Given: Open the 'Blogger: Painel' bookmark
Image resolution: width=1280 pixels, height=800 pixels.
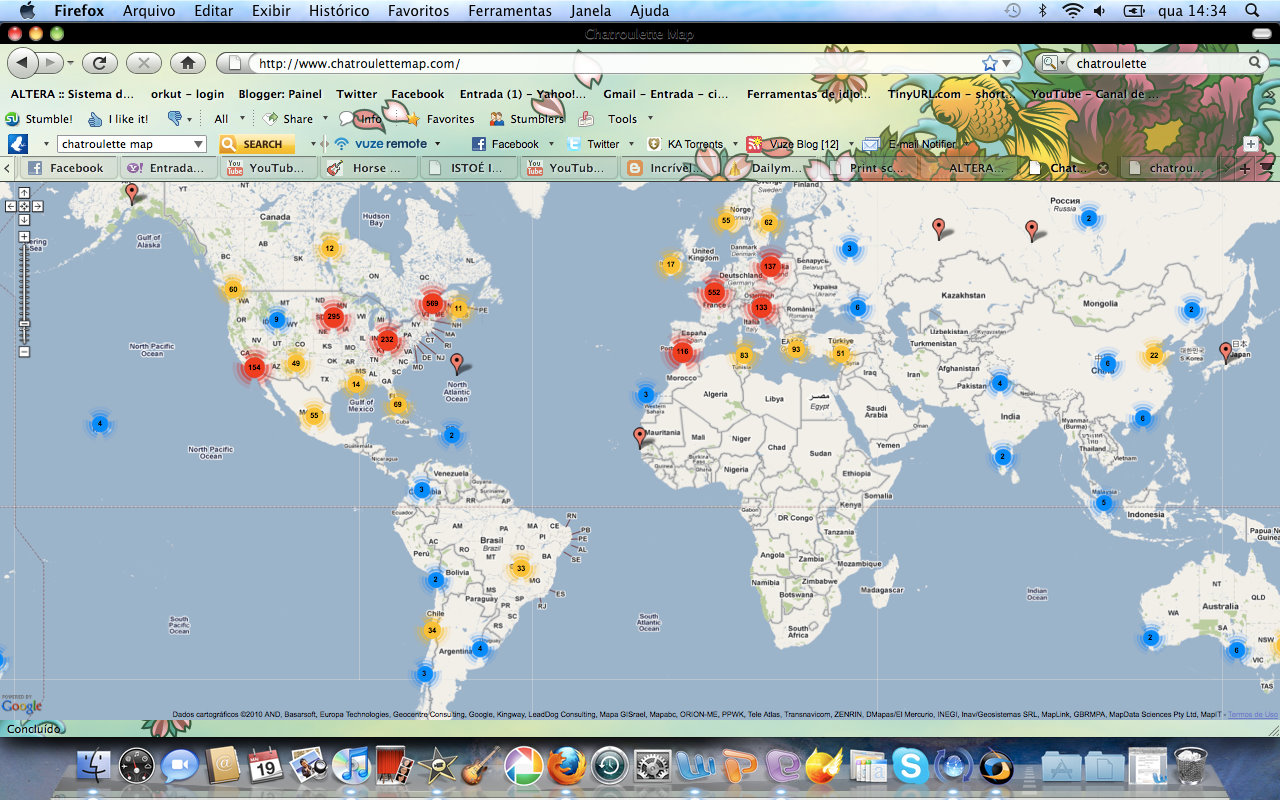Looking at the screenshot, I should click(280, 94).
